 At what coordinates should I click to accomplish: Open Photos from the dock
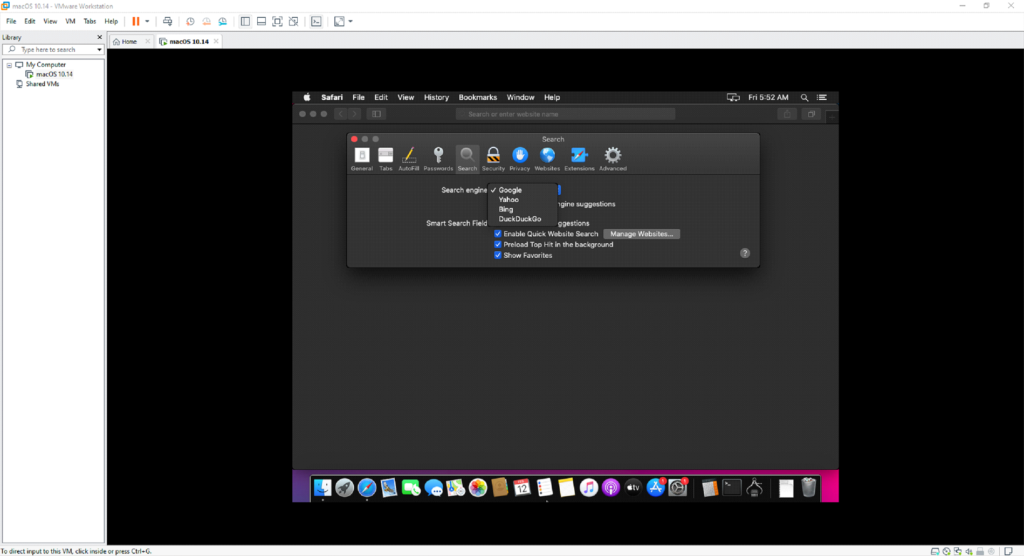tap(478, 487)
